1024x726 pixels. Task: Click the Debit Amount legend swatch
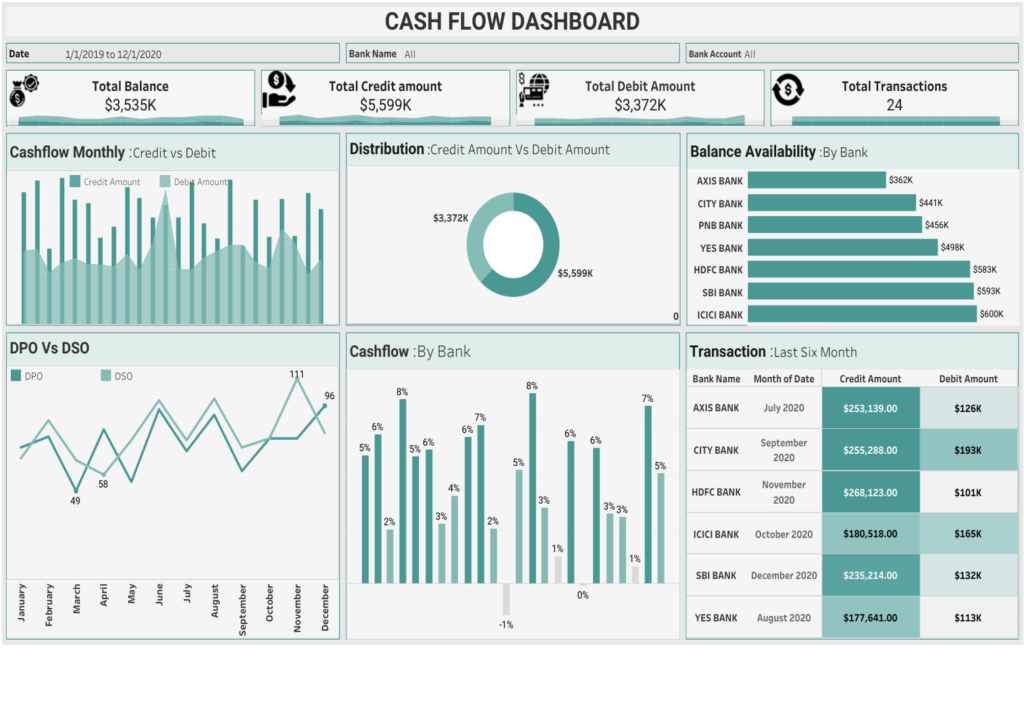(165, 182)
